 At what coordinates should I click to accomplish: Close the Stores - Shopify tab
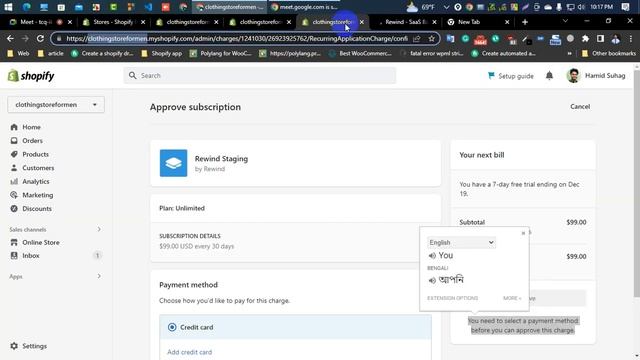click(143, 22)
